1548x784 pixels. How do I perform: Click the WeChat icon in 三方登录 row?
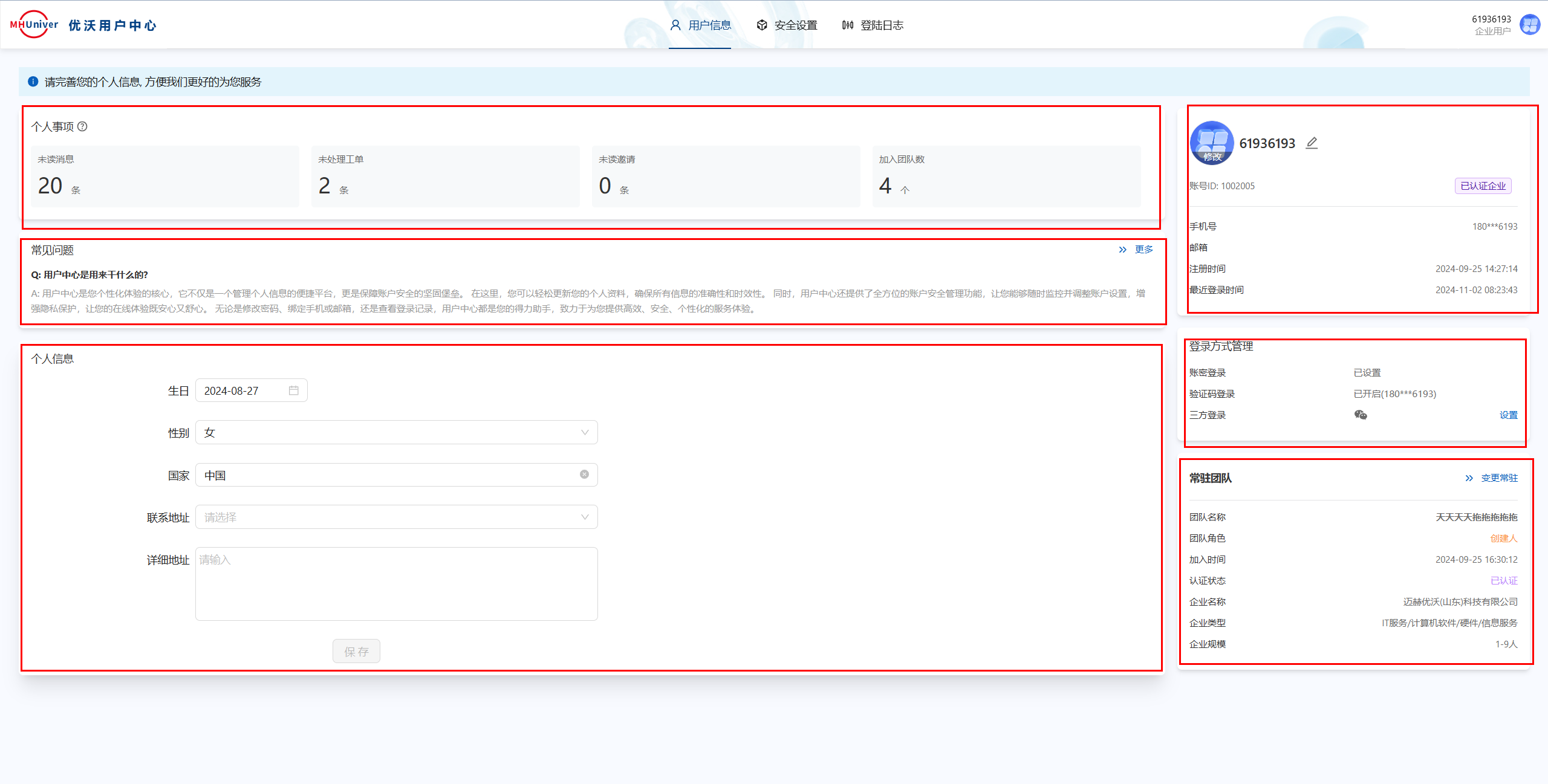point(1361,415)
